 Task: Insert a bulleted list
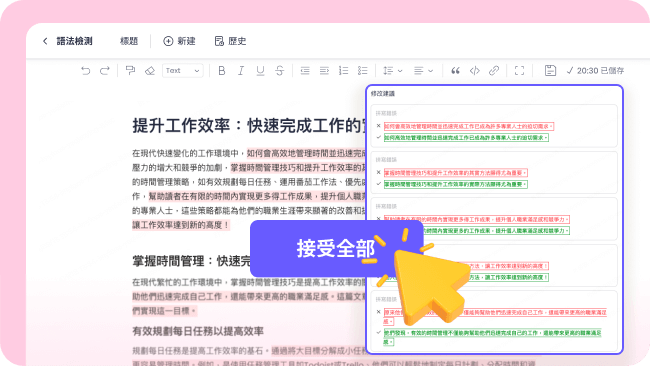coord(363,70)
